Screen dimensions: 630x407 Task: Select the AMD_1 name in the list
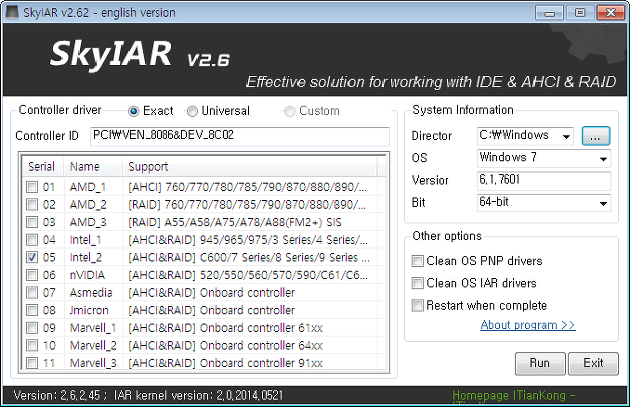pyautogui.click(x=88, y=187)
